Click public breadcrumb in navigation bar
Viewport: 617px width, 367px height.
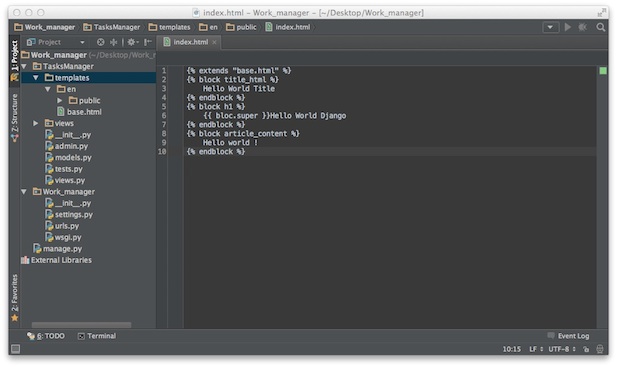click(241, 27)
